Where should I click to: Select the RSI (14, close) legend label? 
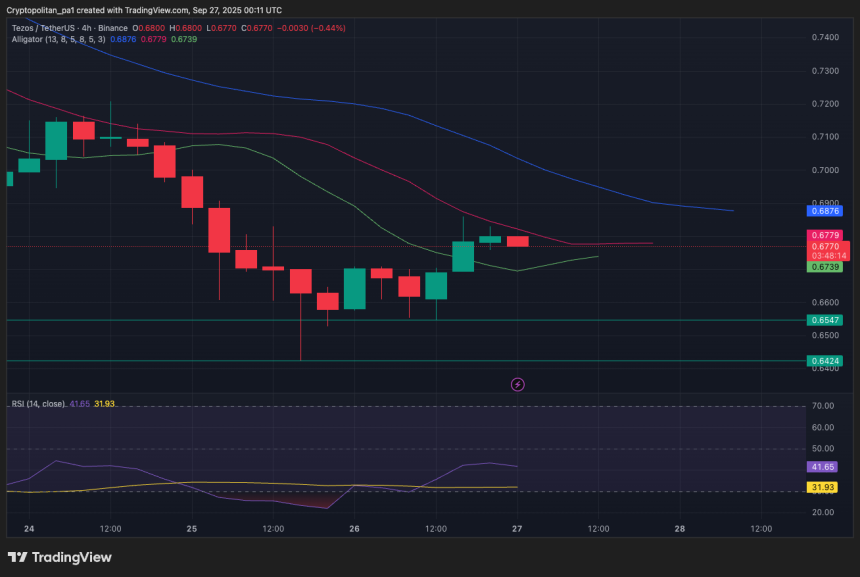38,404
